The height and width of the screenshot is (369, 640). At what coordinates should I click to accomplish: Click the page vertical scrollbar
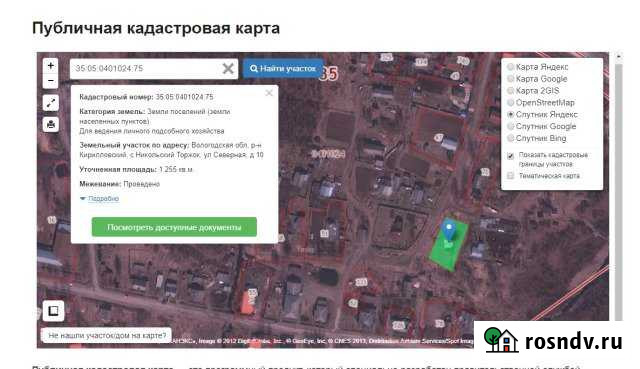[619, 192]
